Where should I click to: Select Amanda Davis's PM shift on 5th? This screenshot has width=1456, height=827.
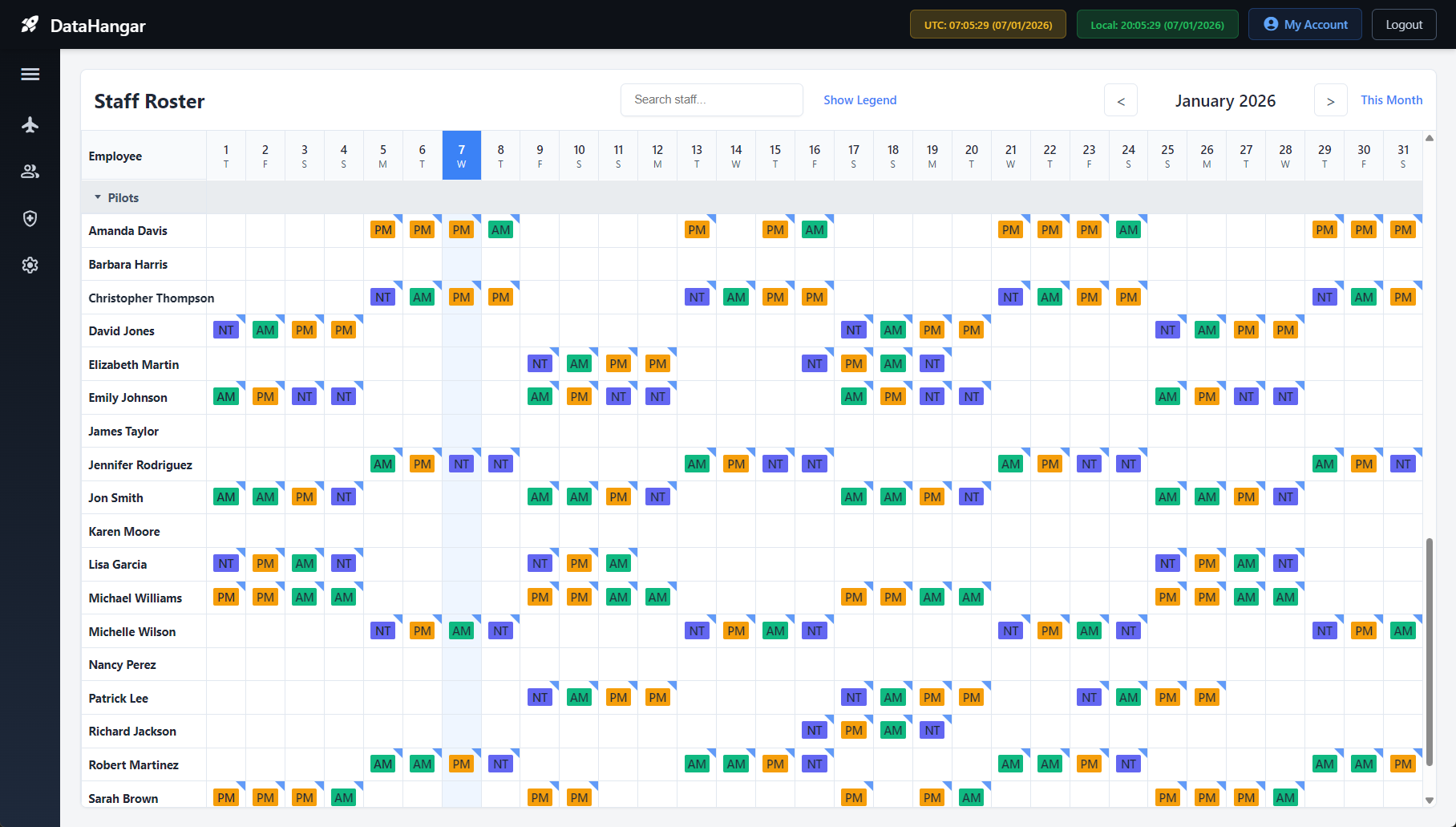pyautogui.click(x=383, y=230)
